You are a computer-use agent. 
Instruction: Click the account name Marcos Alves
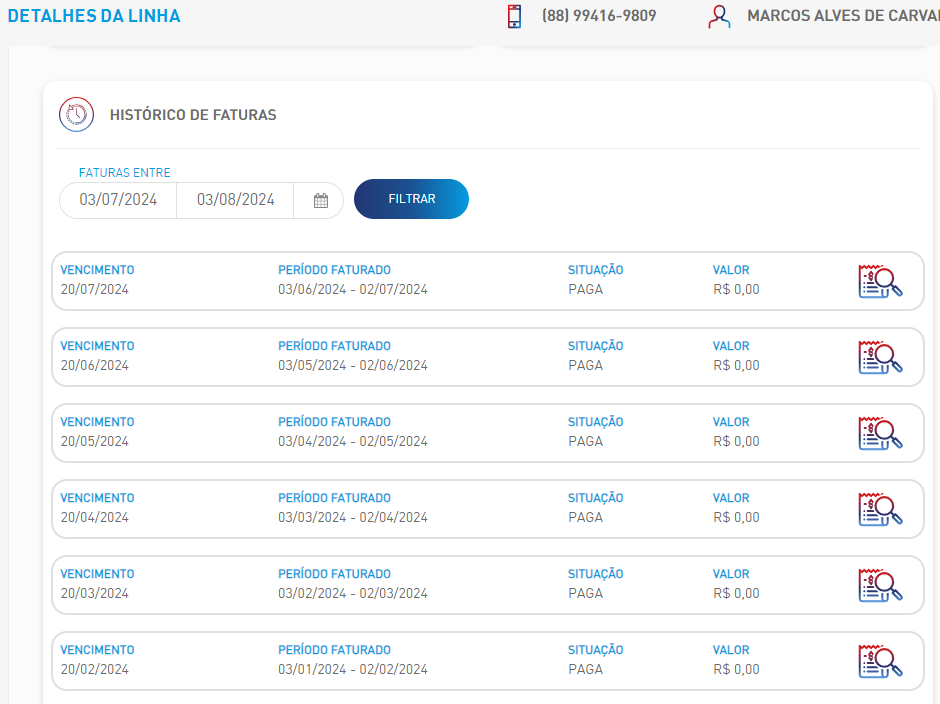tap(843, 16)
